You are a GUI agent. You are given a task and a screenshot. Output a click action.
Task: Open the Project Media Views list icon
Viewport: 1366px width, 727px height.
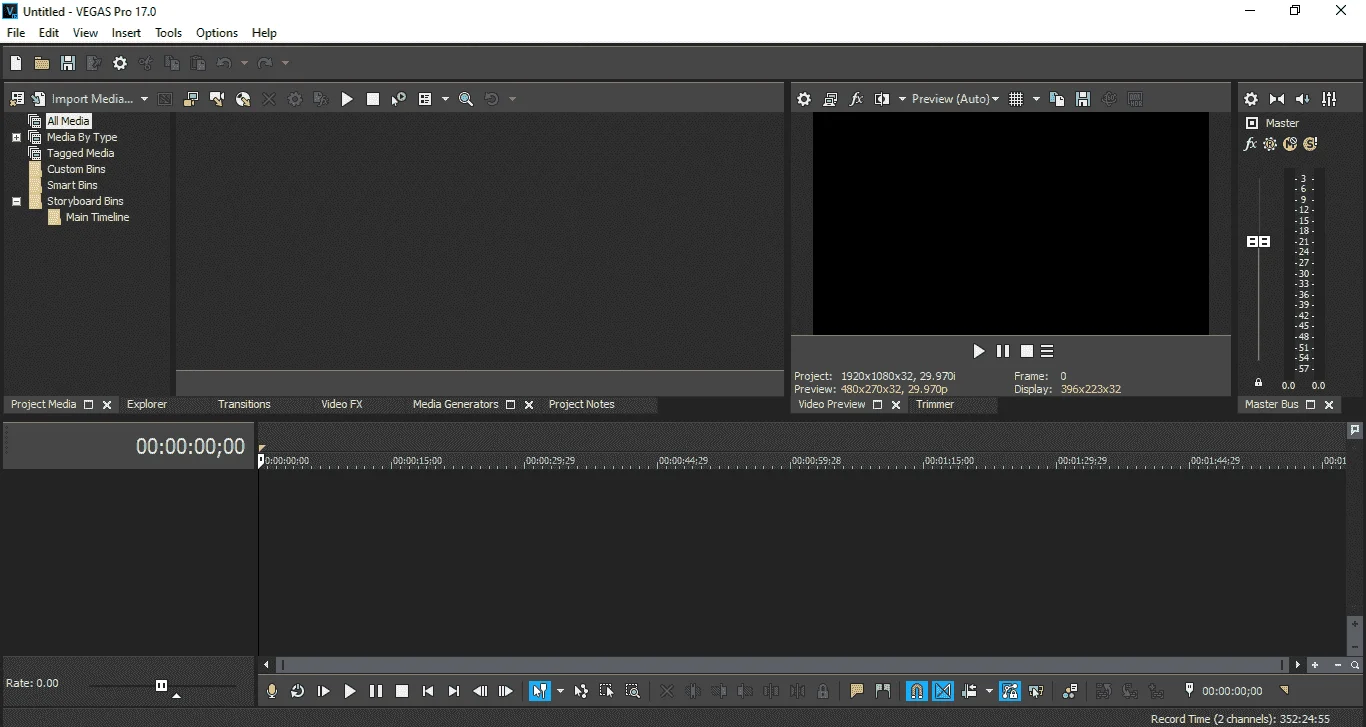tap(425, 99)
